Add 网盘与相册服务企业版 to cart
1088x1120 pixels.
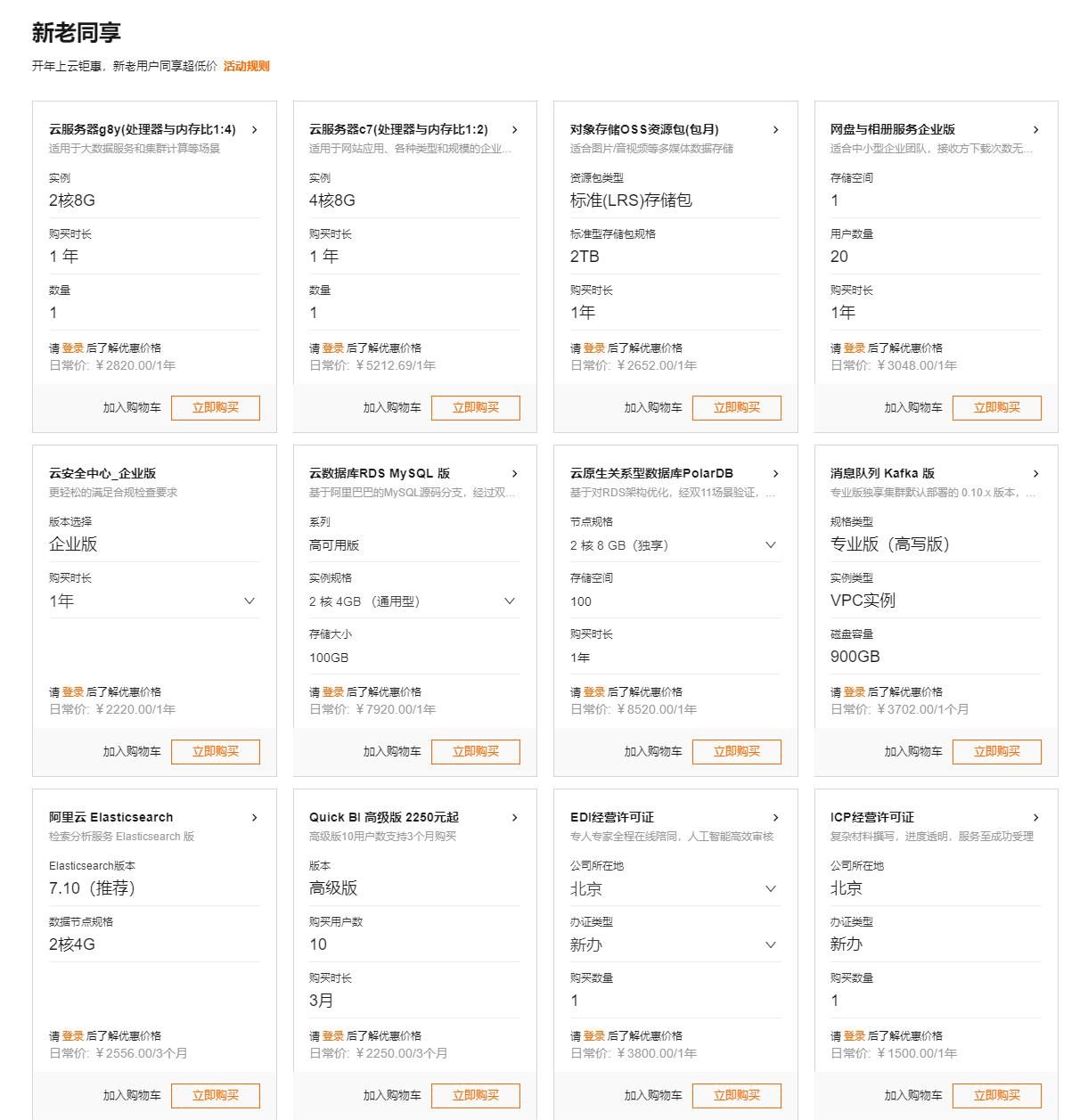point(913,408)
